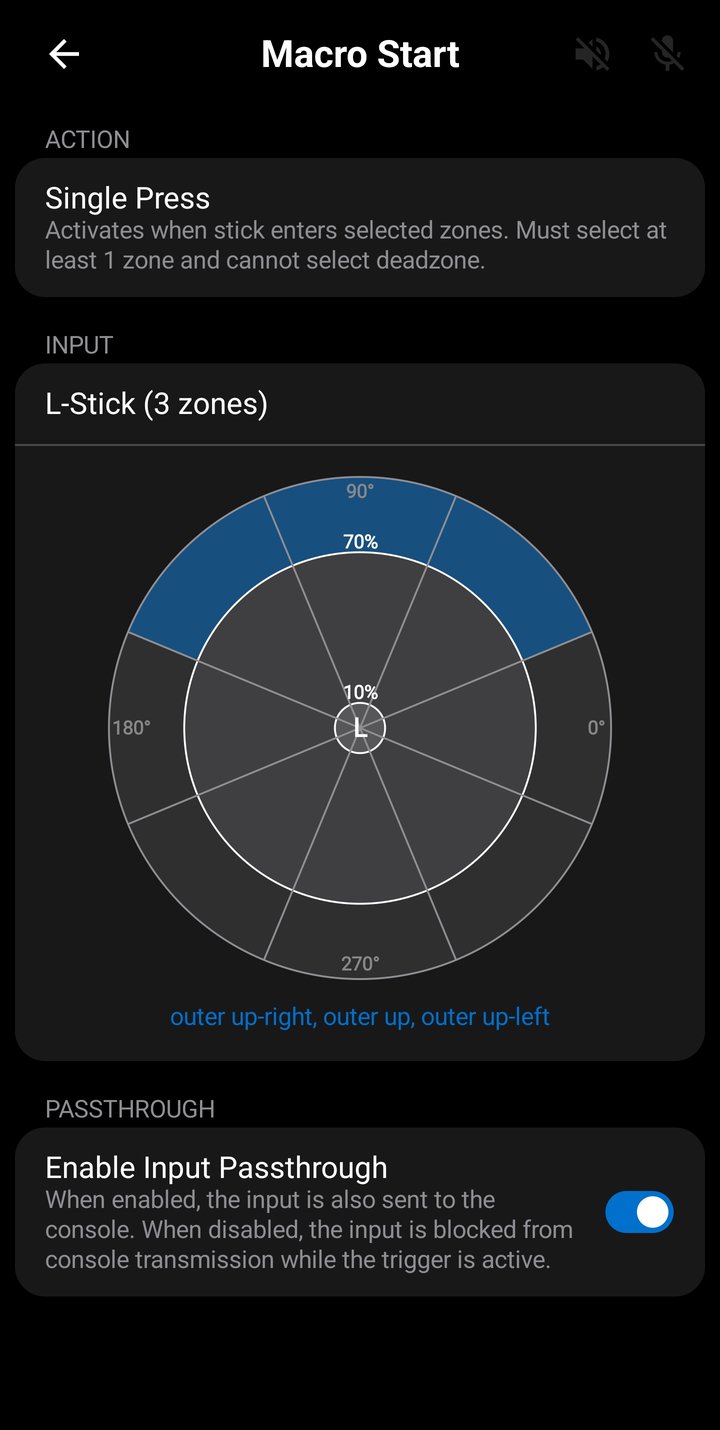This screenshot has width=720, height=1430.
Task: Click the 70% outer threshold ring
Action: [x=360, y=541]
